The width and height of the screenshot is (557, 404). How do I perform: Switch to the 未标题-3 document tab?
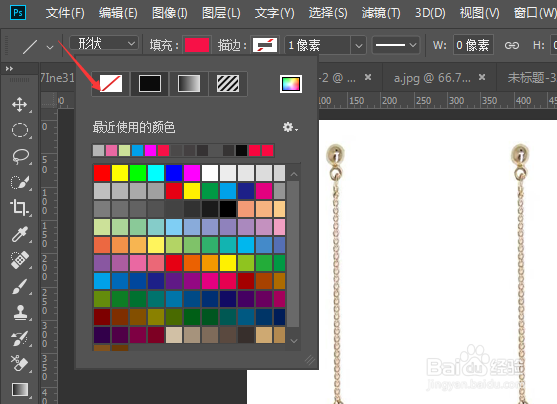[532, 77]
